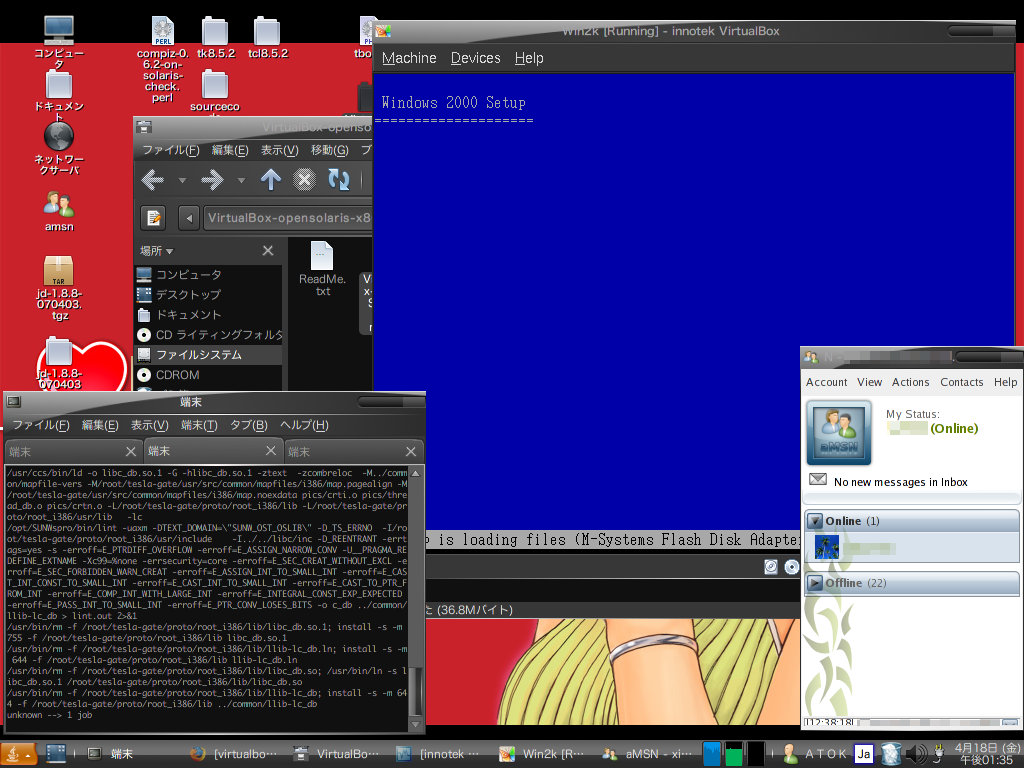Viewport: 1024px width, 768px height.
Task: Open the Devices menu in VirtualBox
Action: [475, 58]
